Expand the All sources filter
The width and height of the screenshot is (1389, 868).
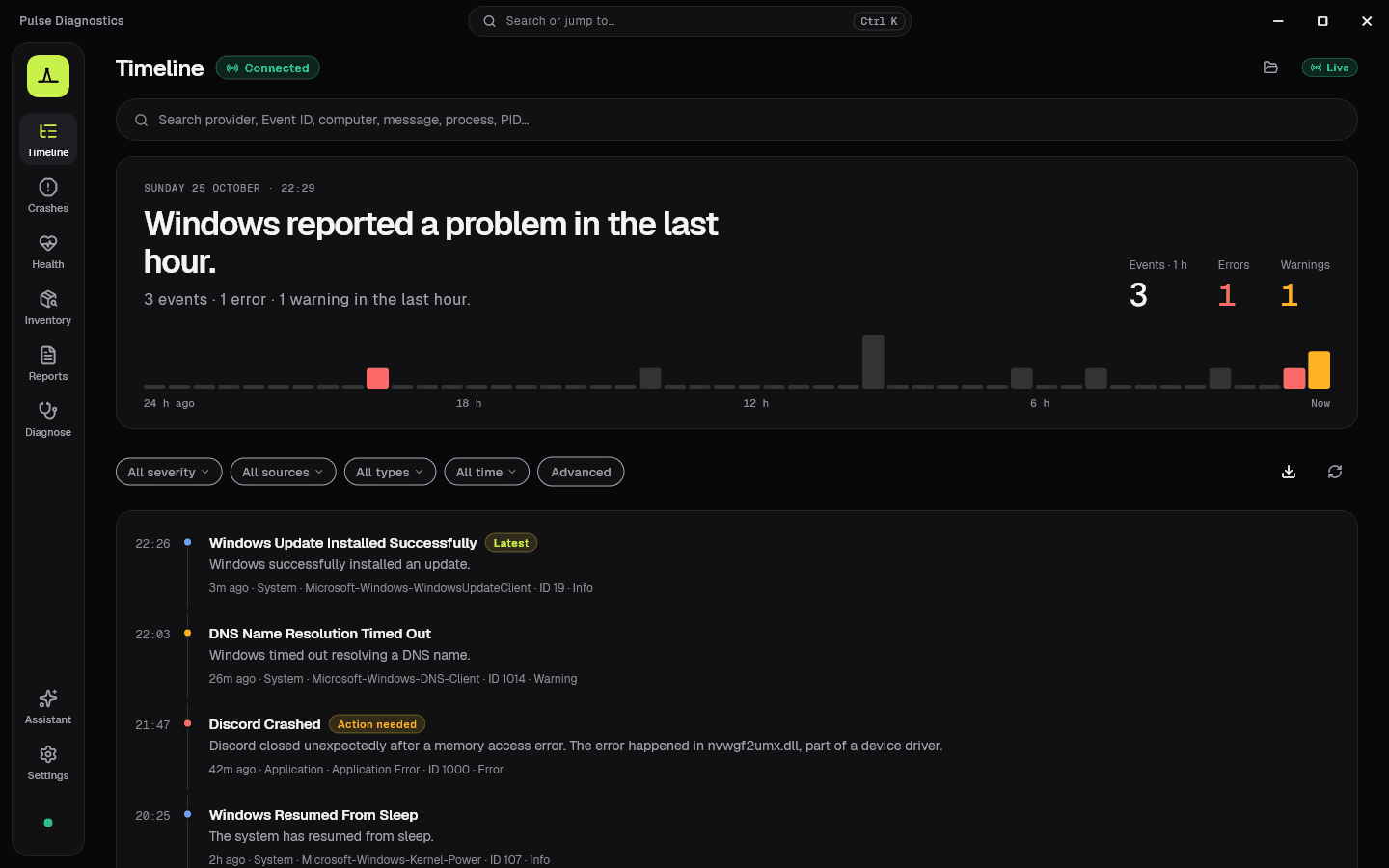pos(283,472)
